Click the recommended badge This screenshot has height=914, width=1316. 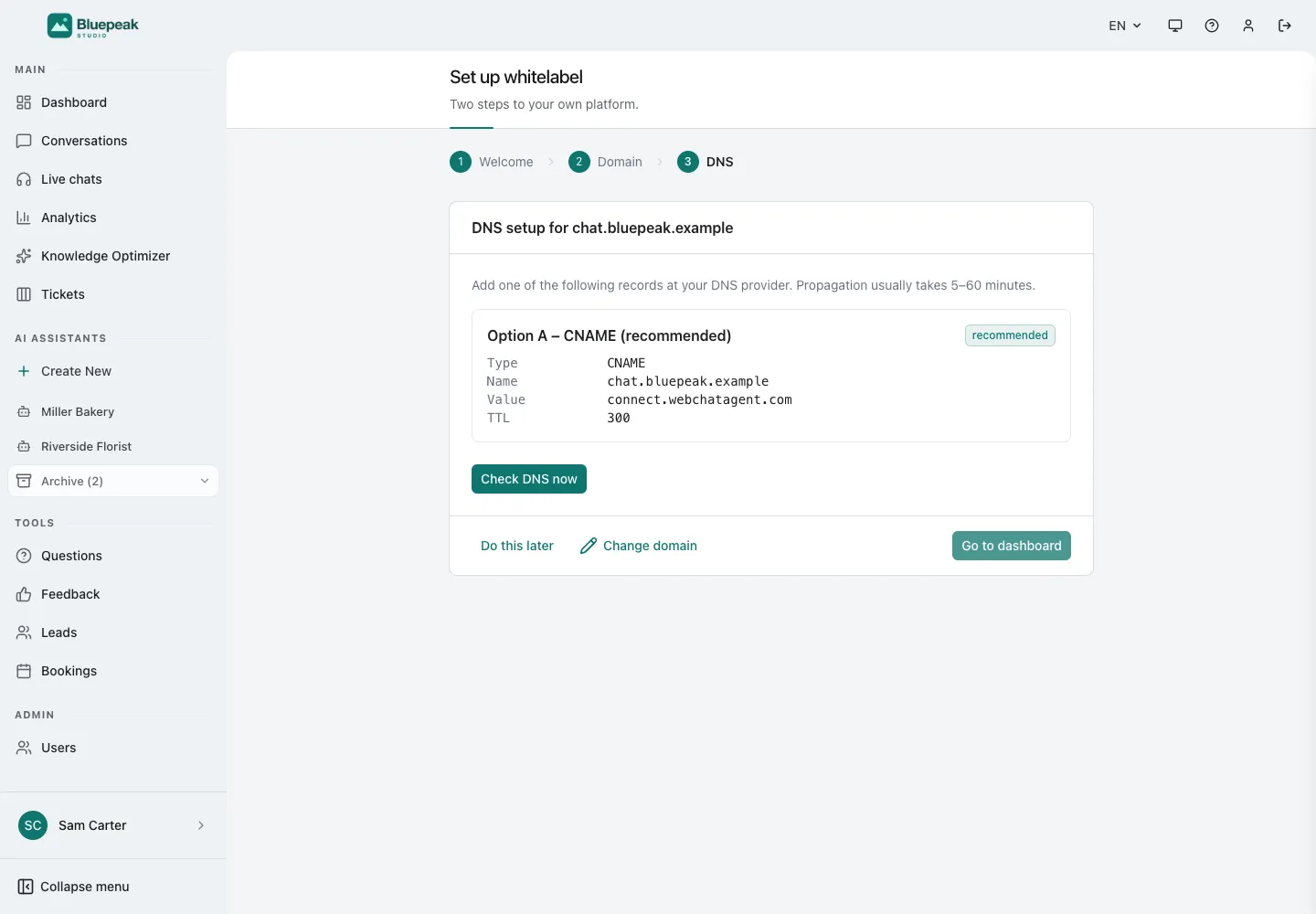[1010, 335]
